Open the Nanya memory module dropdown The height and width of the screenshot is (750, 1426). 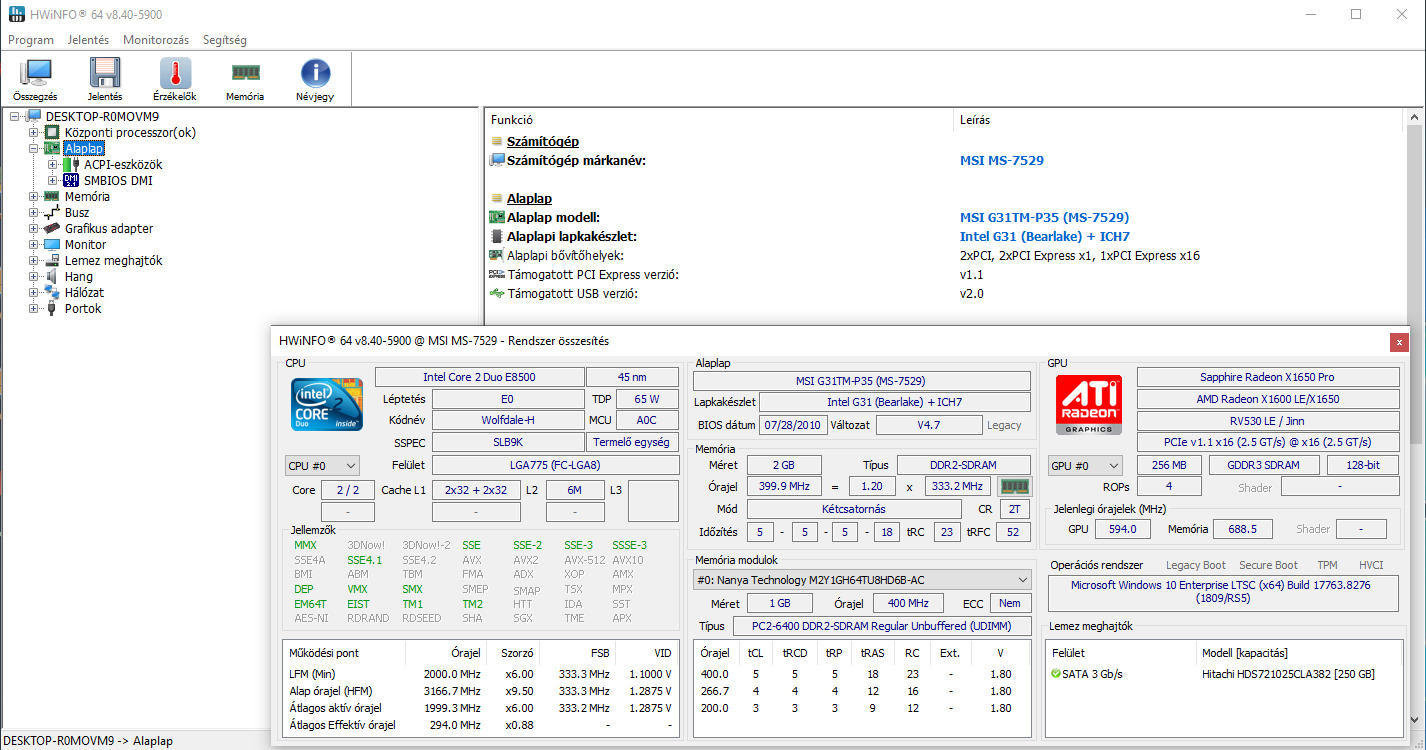click(x=861, y=580)
